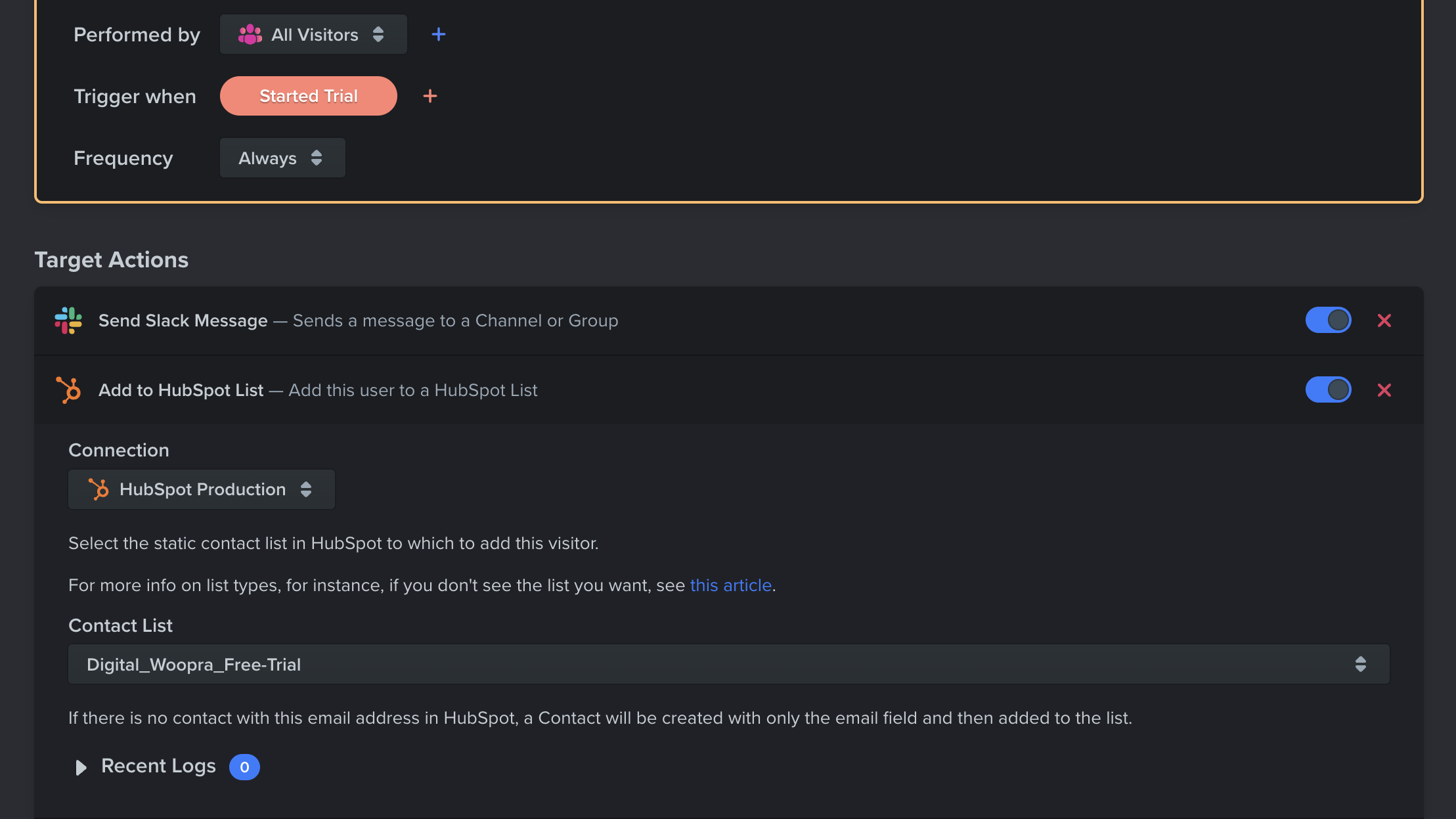Click the Recent Logs disclosure triangle
1456x819 pixels.
[80, 766]
